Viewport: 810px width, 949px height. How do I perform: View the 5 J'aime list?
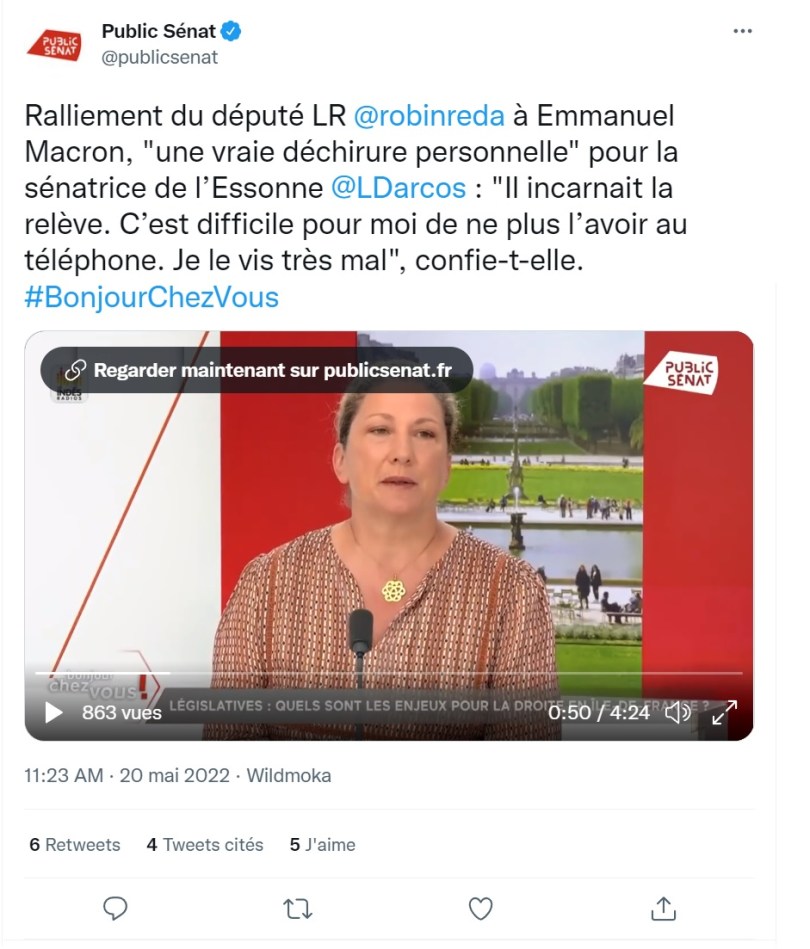tap(322, 844)
